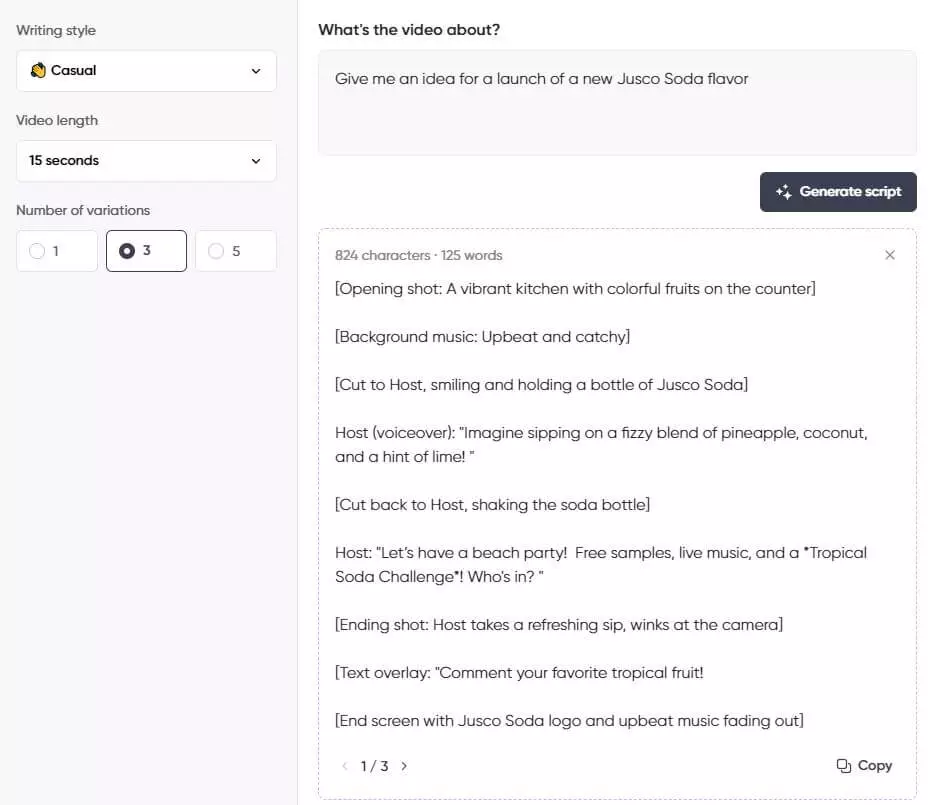The height and width of the screenshot is (805, 928).
Task: Close the generated script panel
Action: click(x=890, y=255)
